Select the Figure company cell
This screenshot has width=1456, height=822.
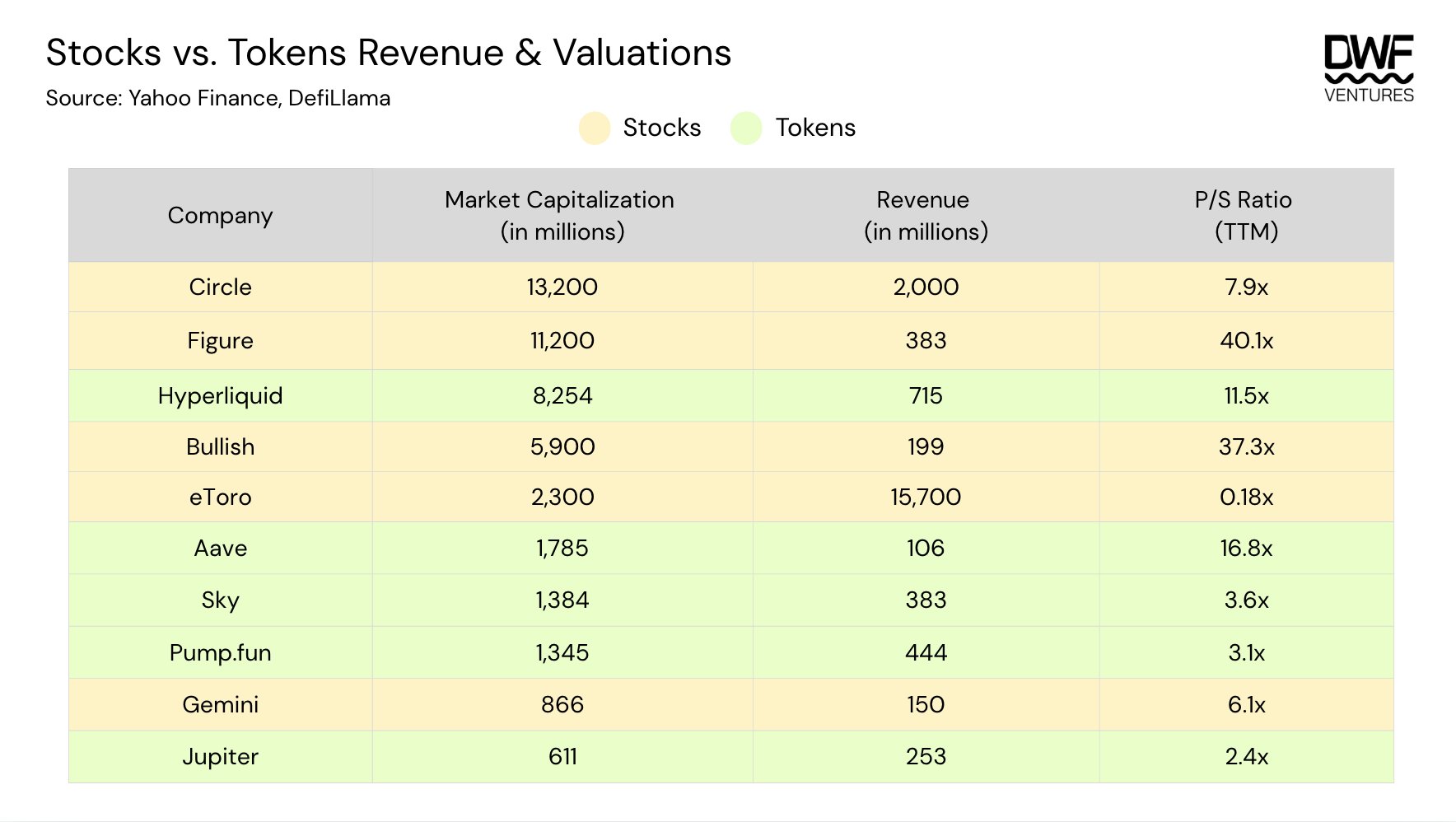220,341
